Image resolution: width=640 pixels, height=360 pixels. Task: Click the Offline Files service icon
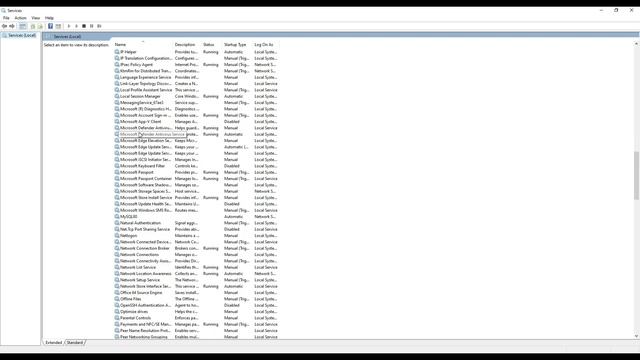click(117, 299)
